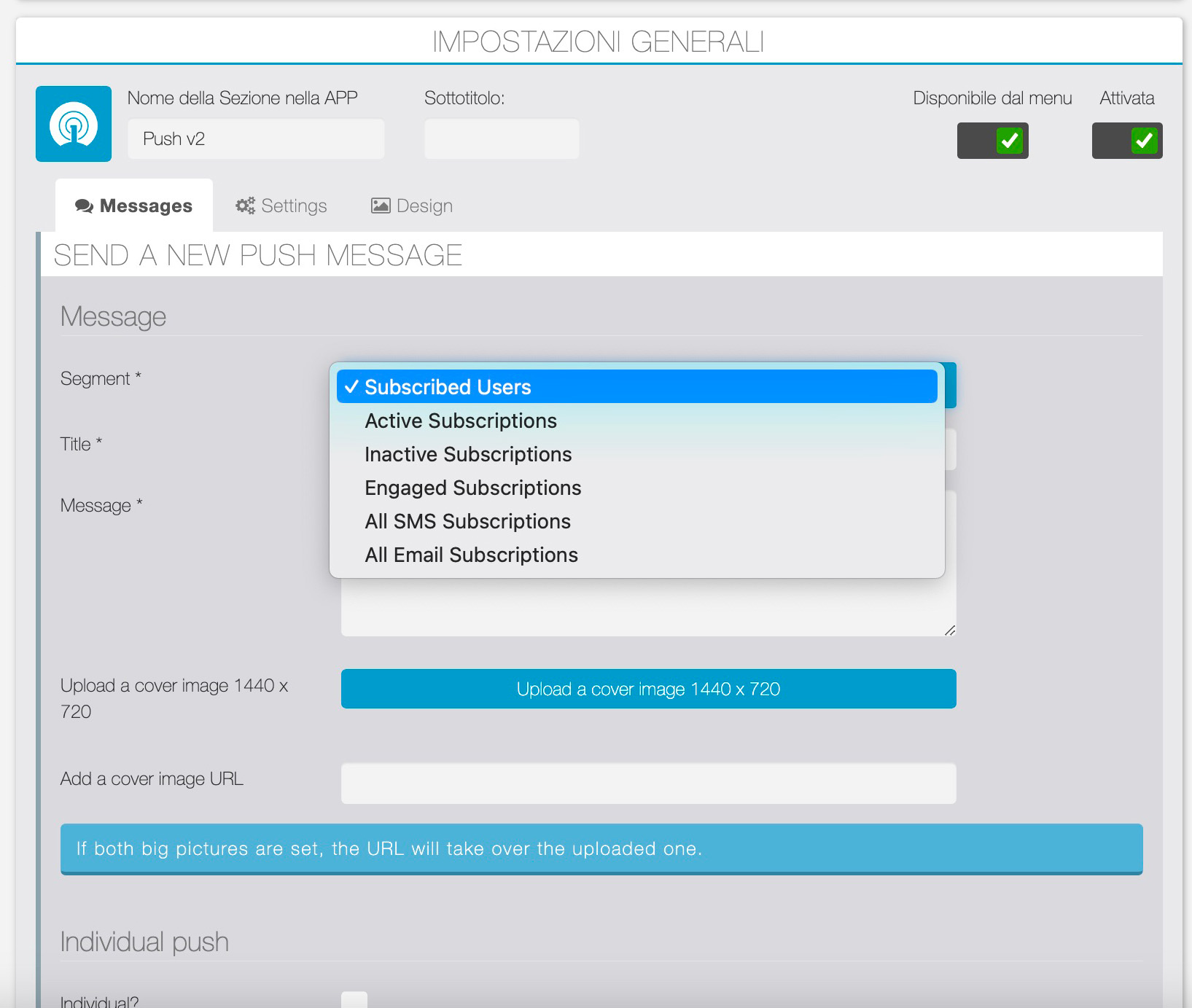Check the Individual push checkbox
The height and width of the screenshot is (1008, 1192).
coord(354,1000)
